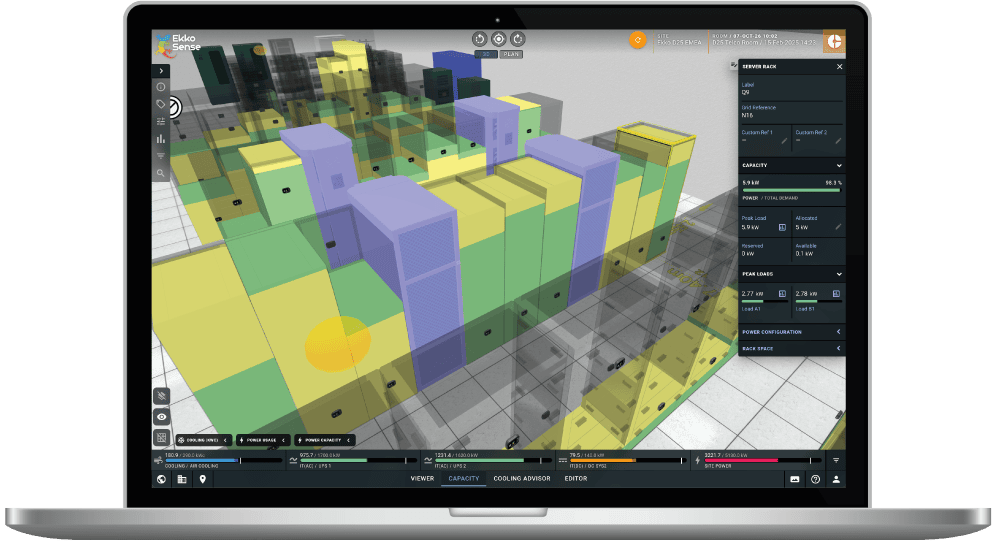Expand the RACK SPACE section
The height and width of the screenshot is (546, 1000).
(791, 348)
